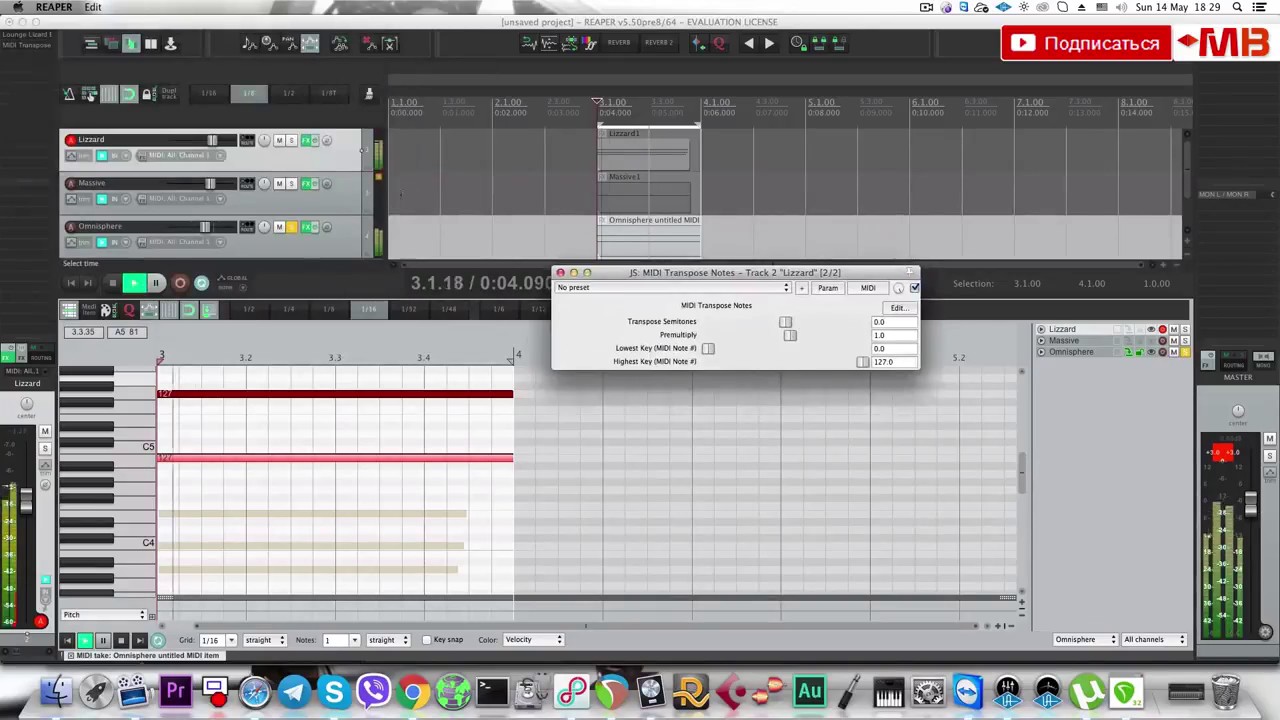1280x720 pixels.
Task: Click the green play button in main transport
Action: click(x=134, y=283)
